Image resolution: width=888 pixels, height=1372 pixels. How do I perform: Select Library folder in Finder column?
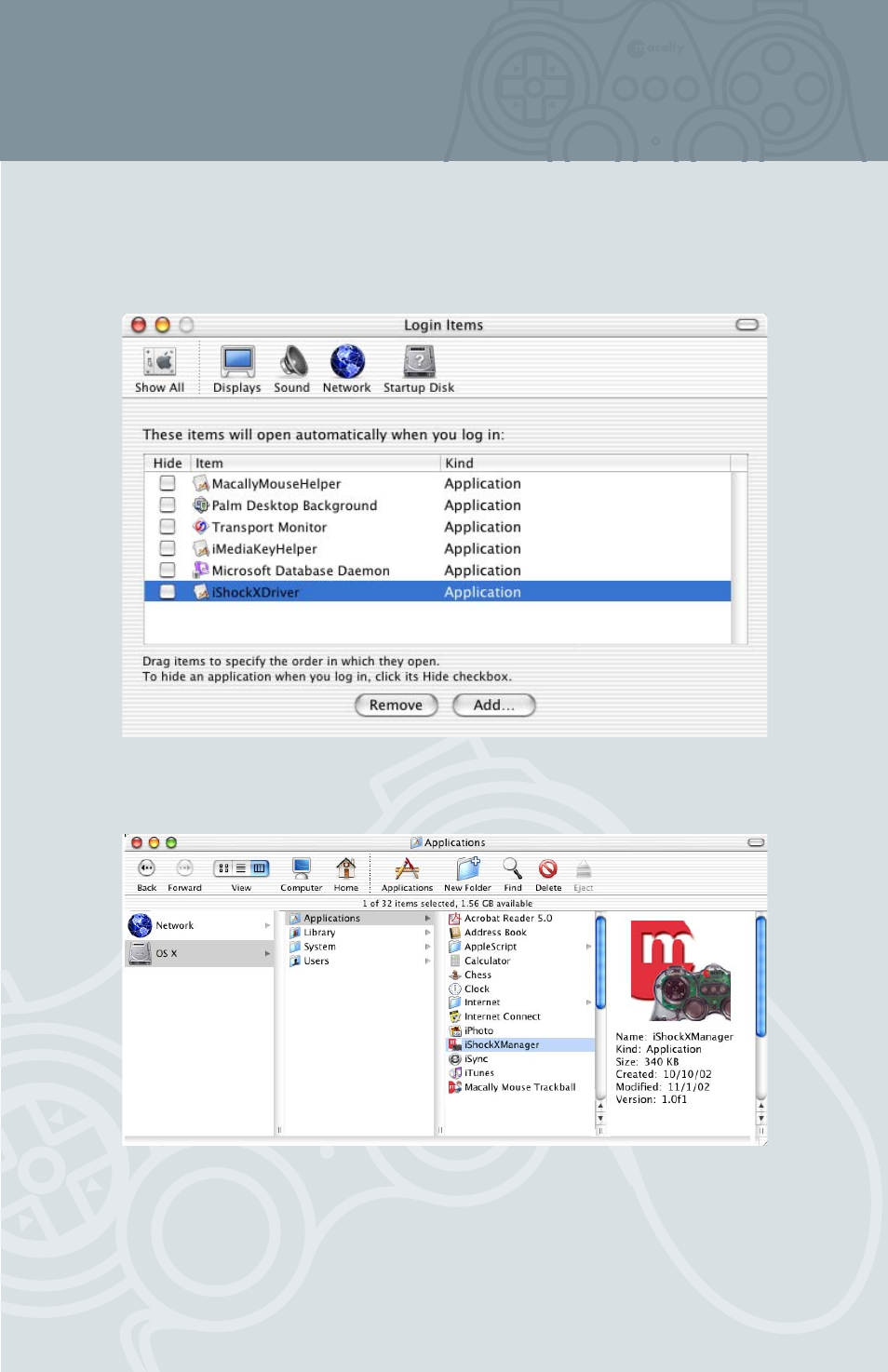click(319, 933)
